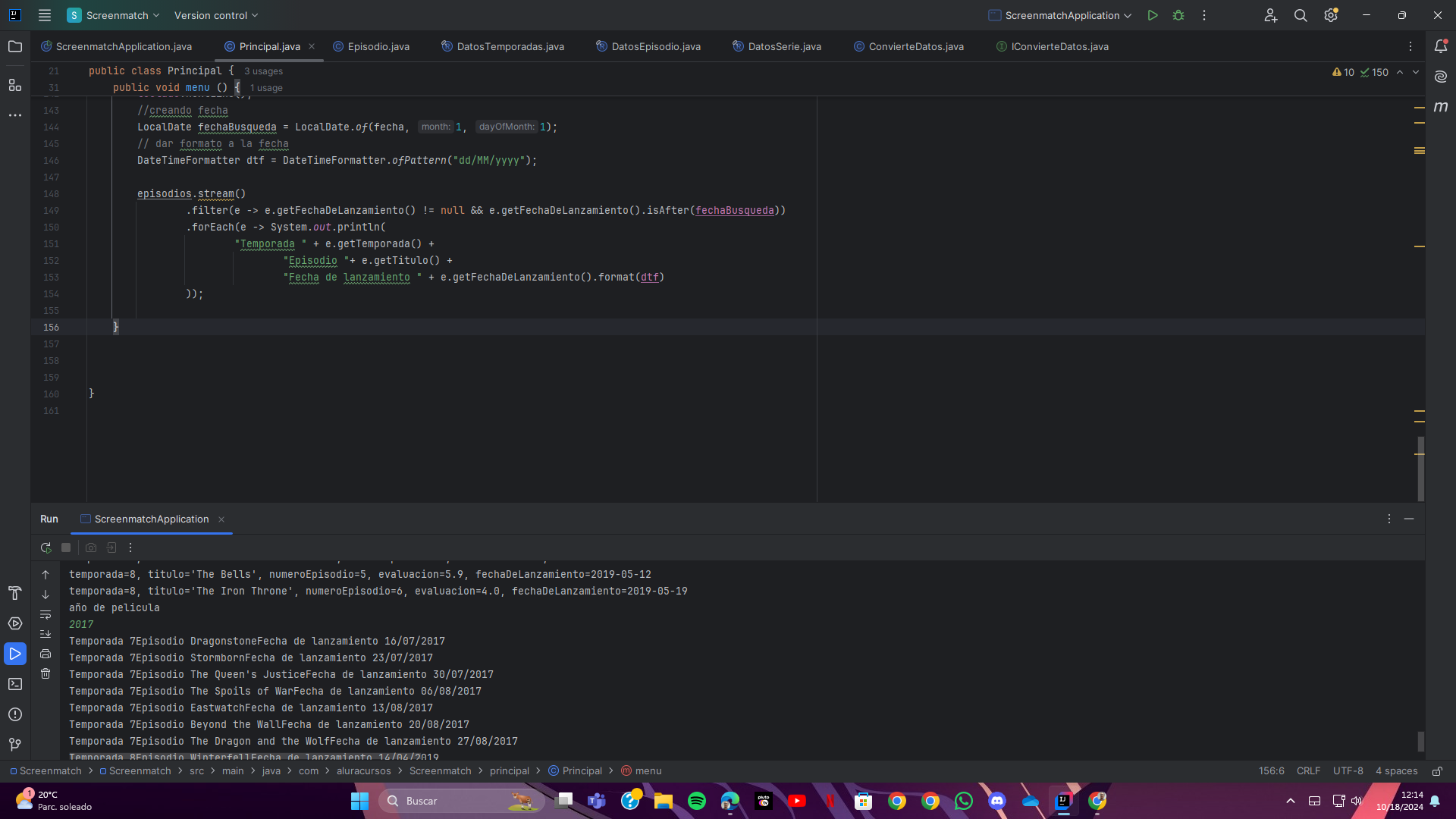Open Git version control sidebar icon
Viewport: 1456px width, 819px height.
[15, 745]
